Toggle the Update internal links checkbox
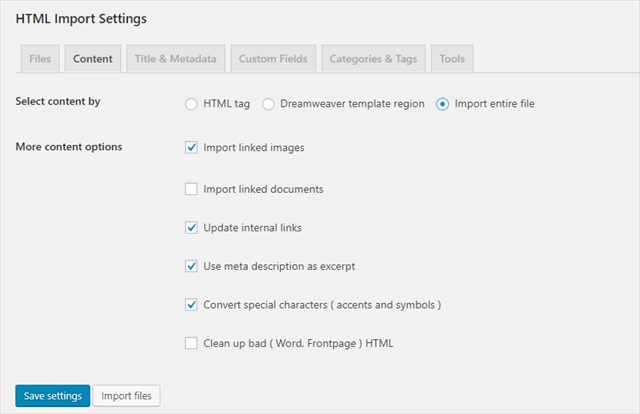Screen dimensions: 640x414 192,227
